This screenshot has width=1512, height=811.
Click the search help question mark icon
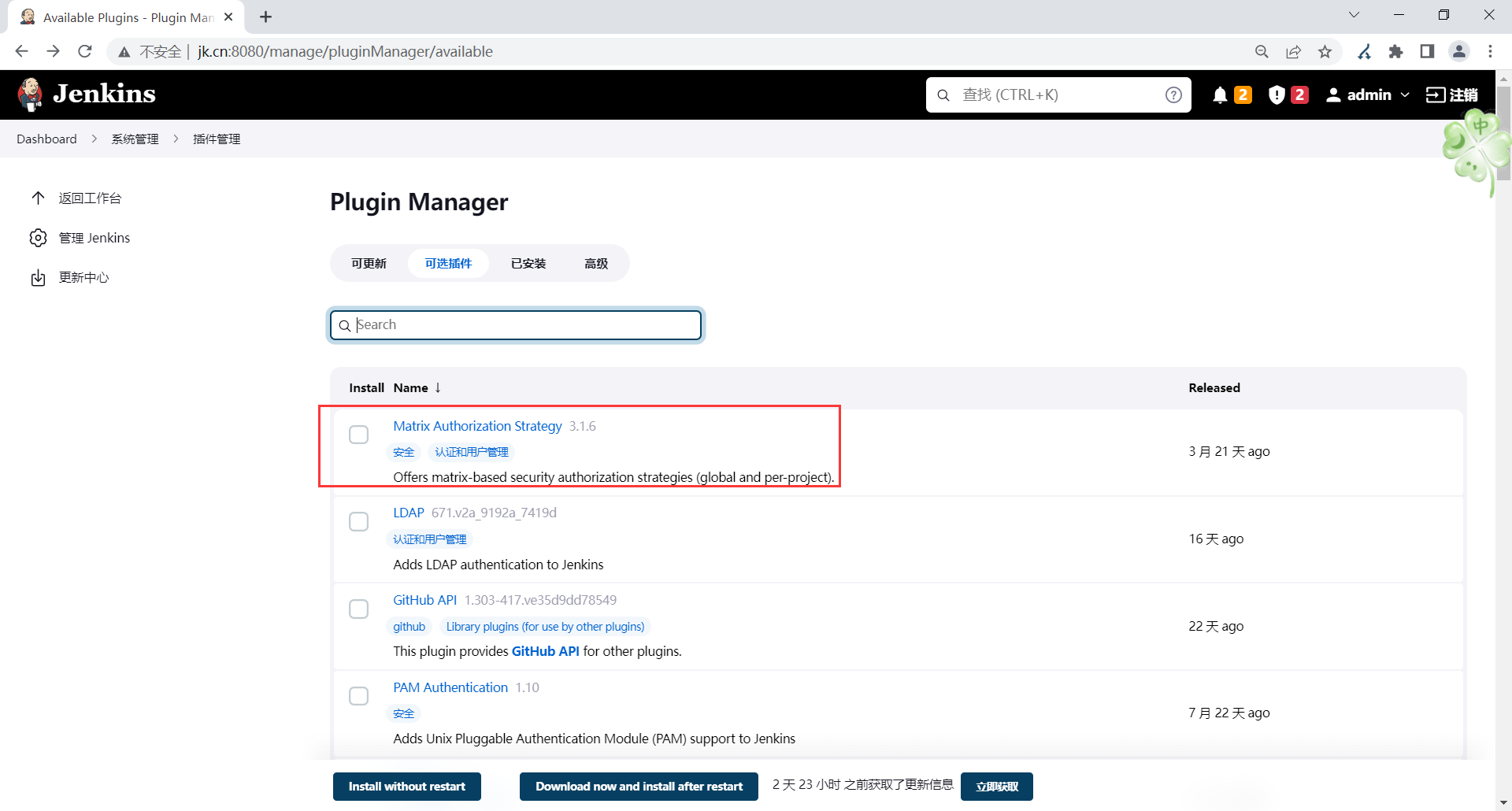(1173, 95)
